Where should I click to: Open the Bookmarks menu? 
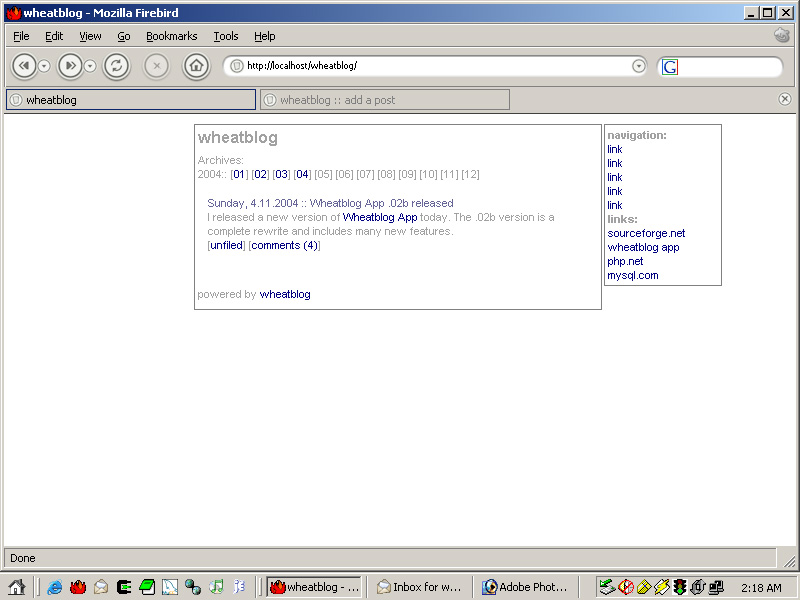pyautogui.click(x=171, y=36)
